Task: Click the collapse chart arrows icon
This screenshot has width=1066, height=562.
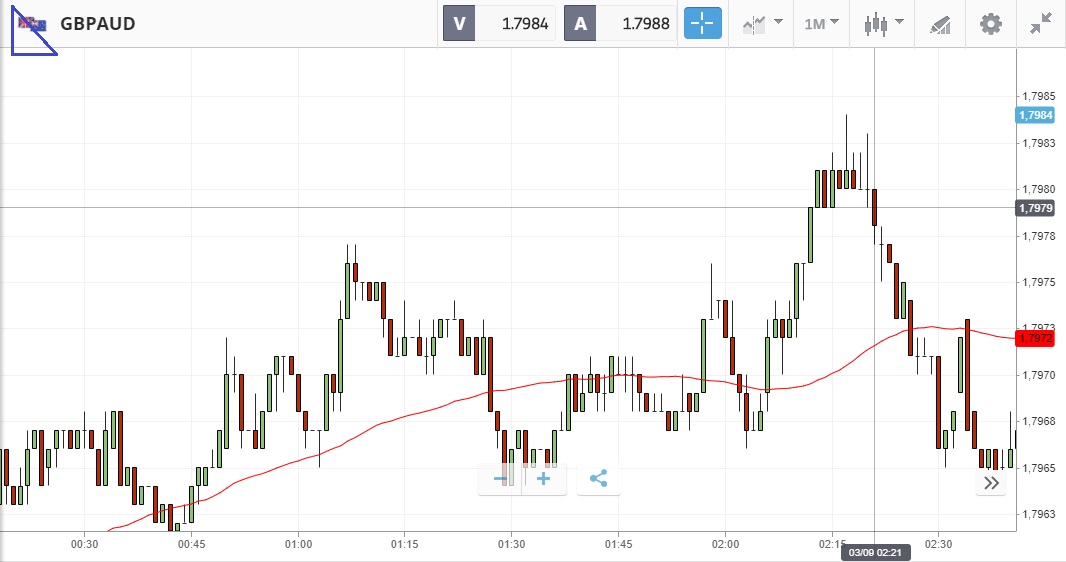Action: (x=1041, y=24)
